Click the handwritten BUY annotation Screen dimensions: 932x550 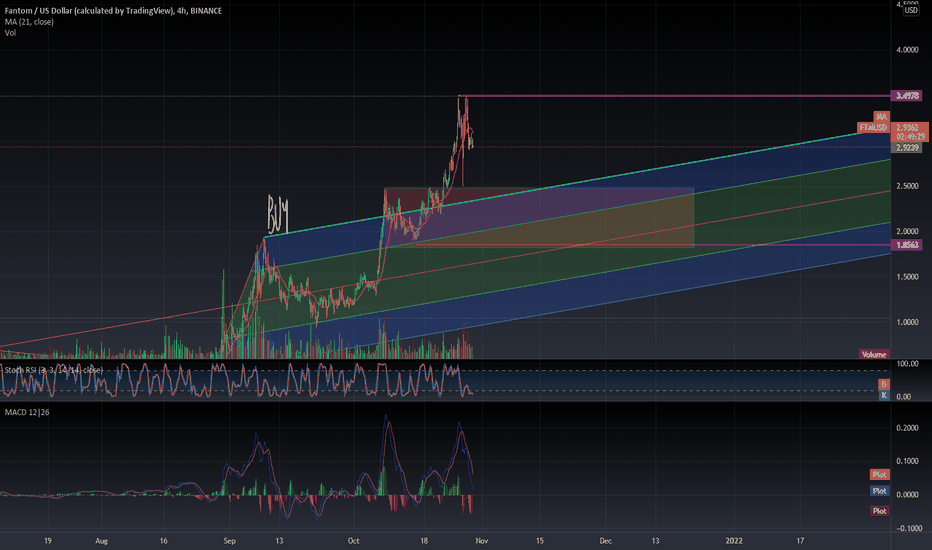pyautogui.click(x=278, y=214)
